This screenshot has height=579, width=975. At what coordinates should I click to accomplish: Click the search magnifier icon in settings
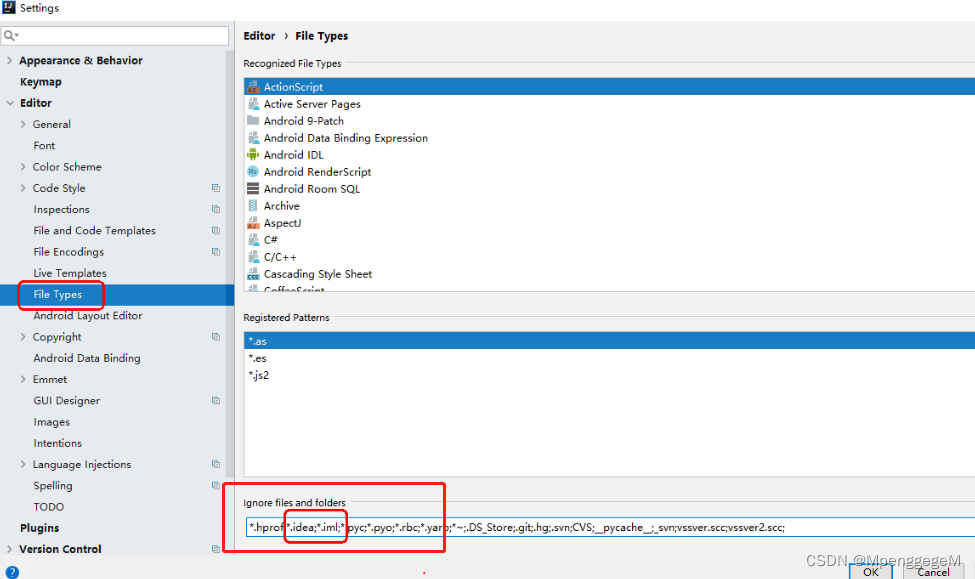point(11,35)
